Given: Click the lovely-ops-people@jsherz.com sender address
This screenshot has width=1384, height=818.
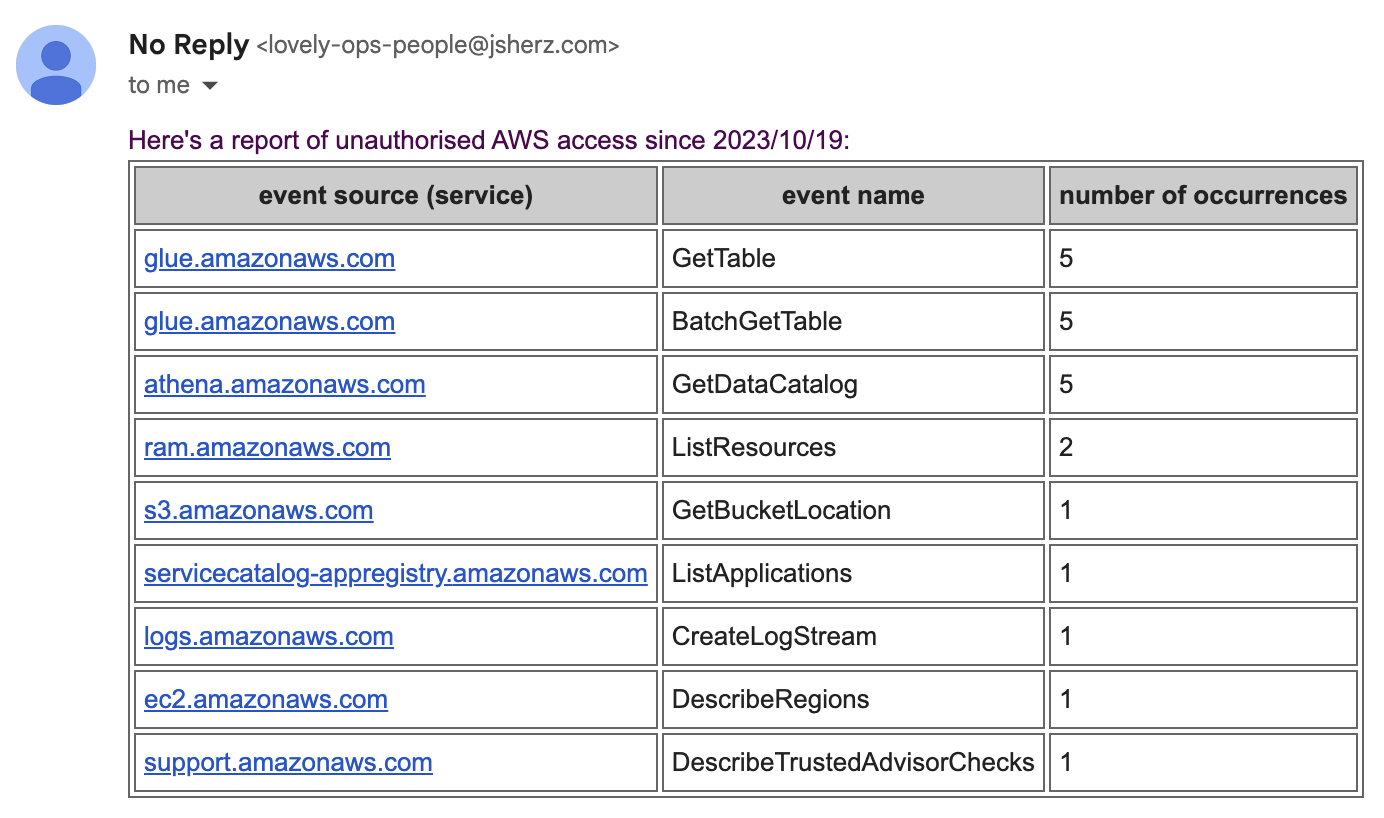Looking at the screenshot, I should tap(438, 45).
